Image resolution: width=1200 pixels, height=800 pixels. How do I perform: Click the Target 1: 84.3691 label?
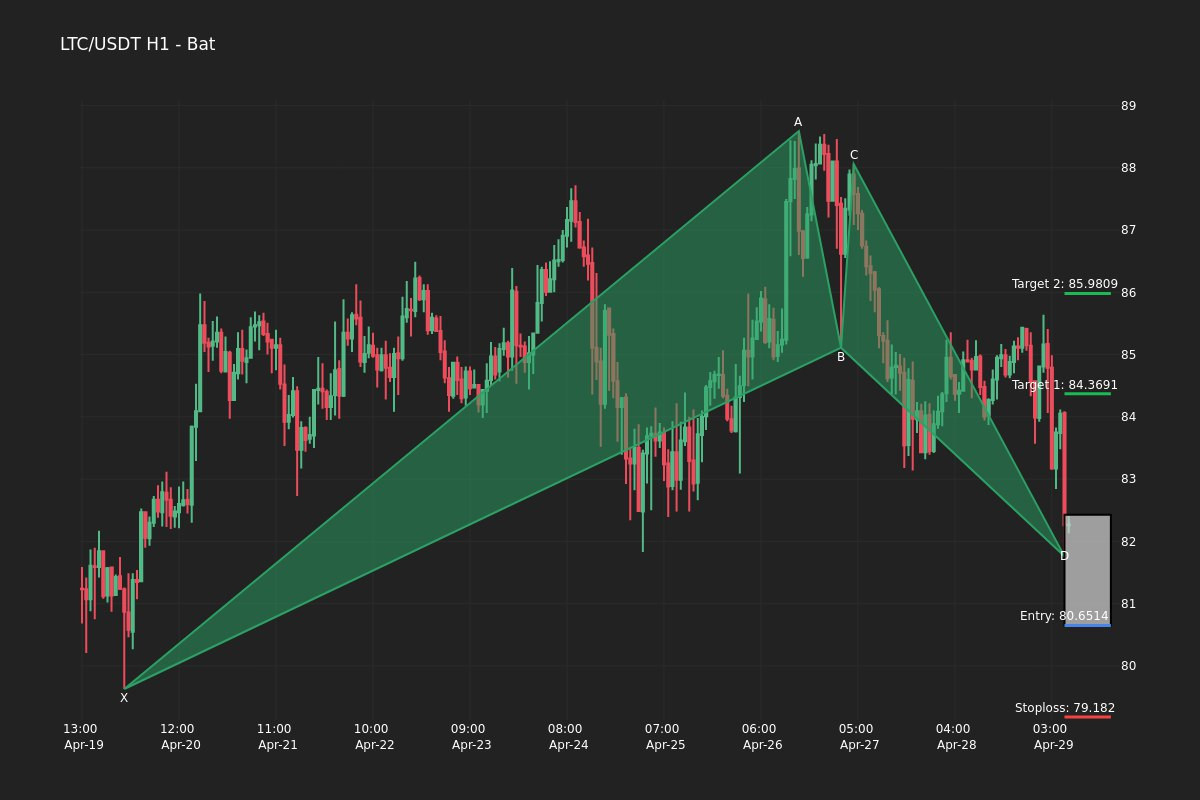(1065, 385)
